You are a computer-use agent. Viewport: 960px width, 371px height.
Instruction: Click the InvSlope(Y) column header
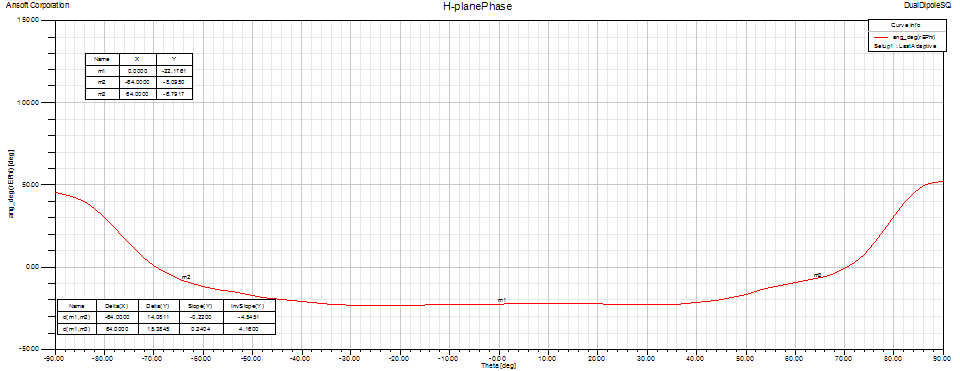coord(246,305)
